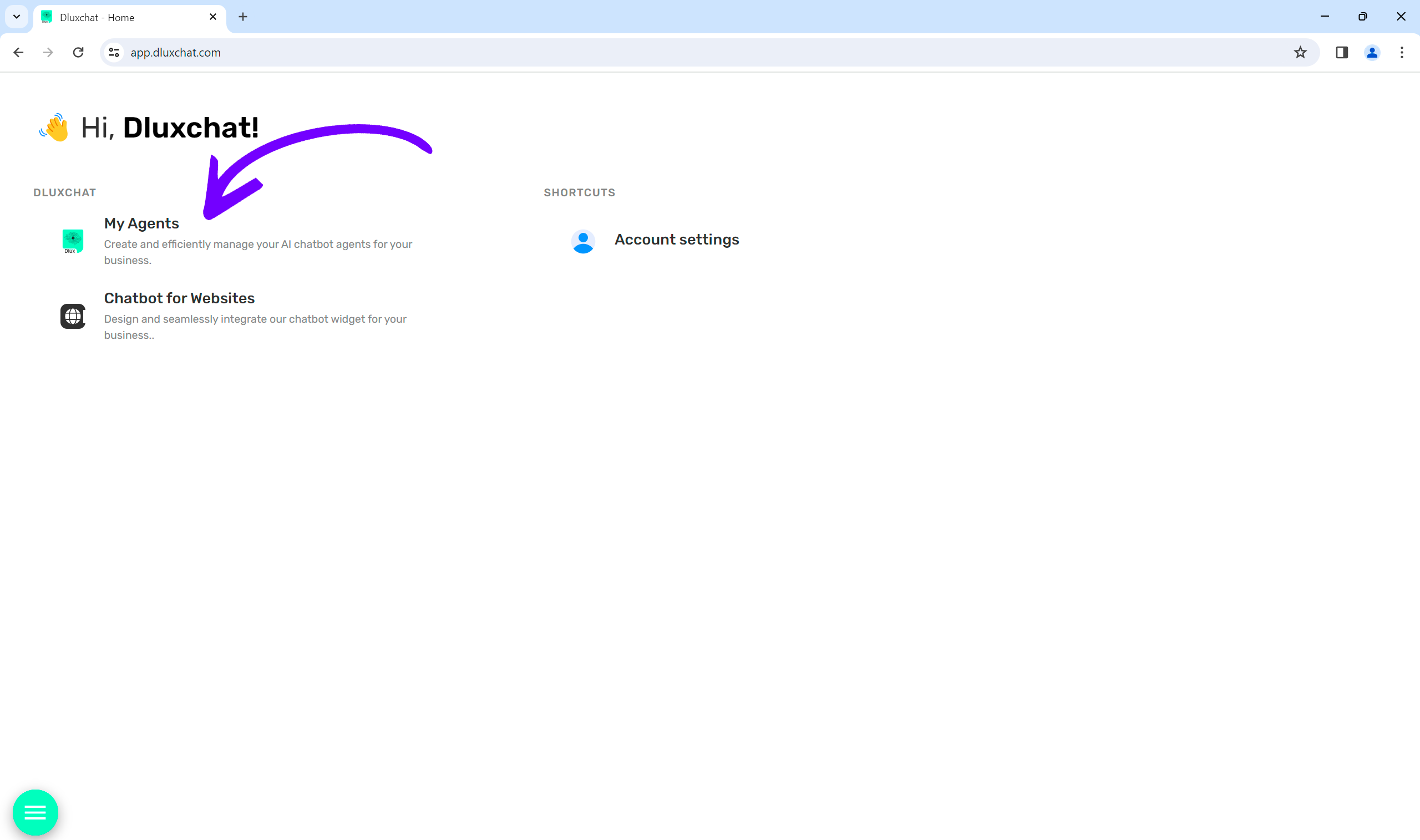Click the My Agents Dlux logo icon
The width and height of the screenshot is (1420, 840).
[73, 241]
